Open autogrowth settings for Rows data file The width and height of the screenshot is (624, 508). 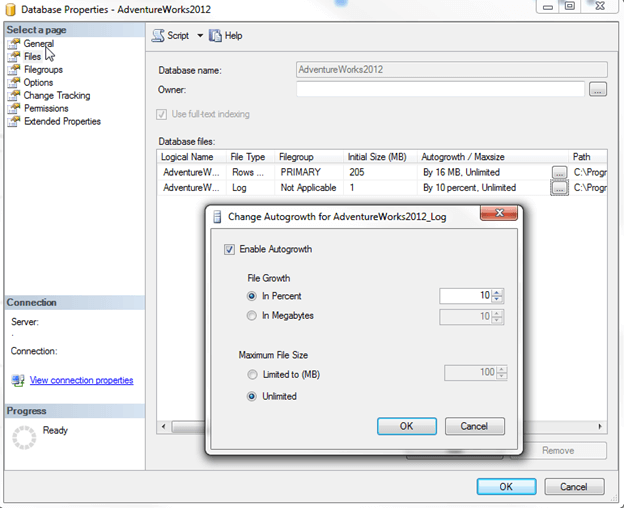tap(560, 173)
